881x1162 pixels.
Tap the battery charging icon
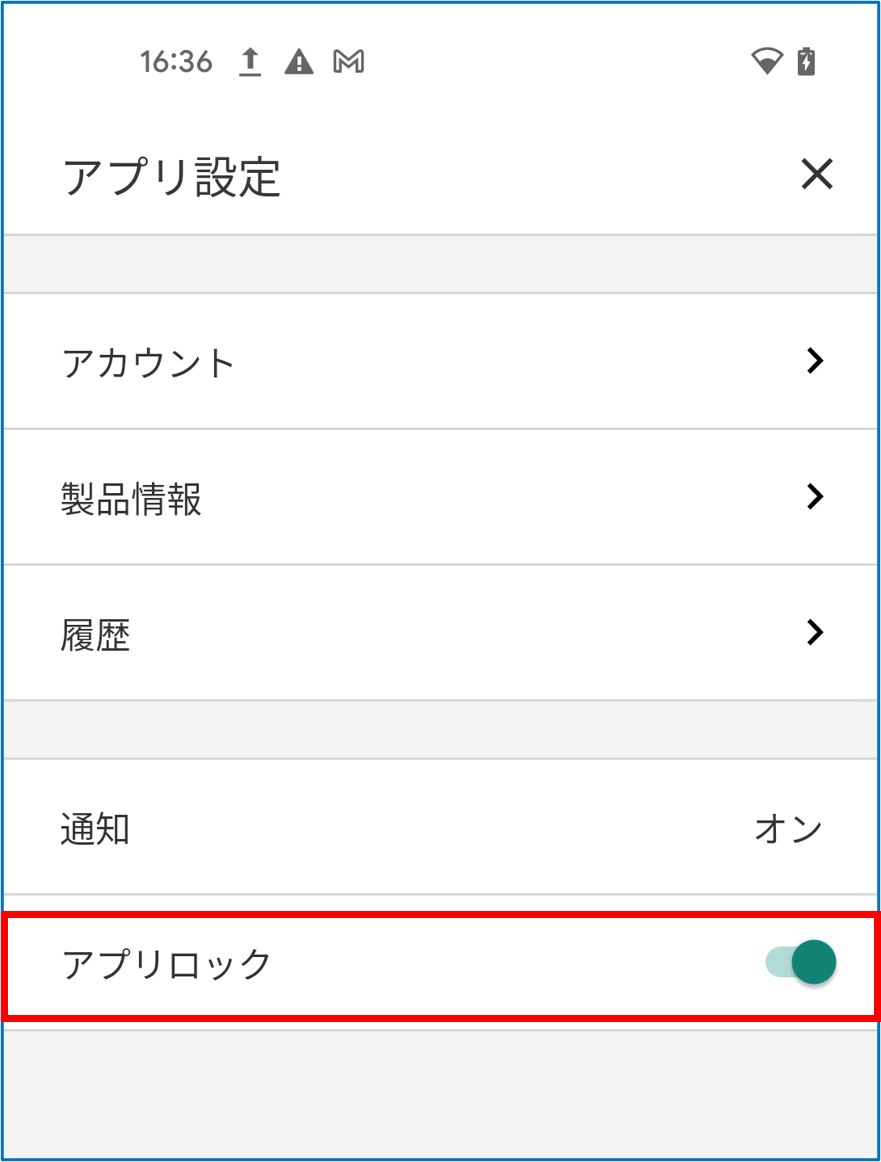pos(806,63)
